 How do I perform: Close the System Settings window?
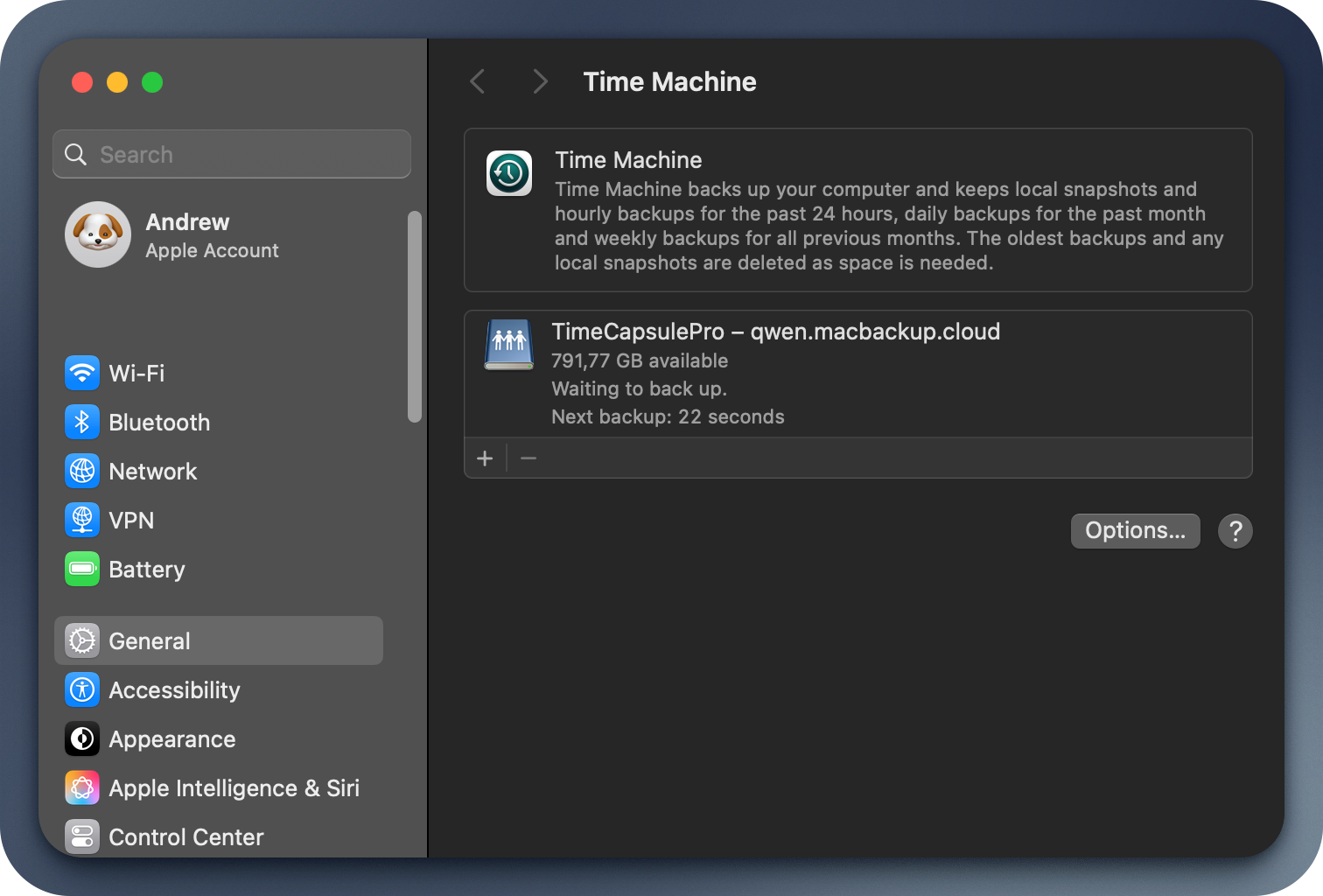82,82
